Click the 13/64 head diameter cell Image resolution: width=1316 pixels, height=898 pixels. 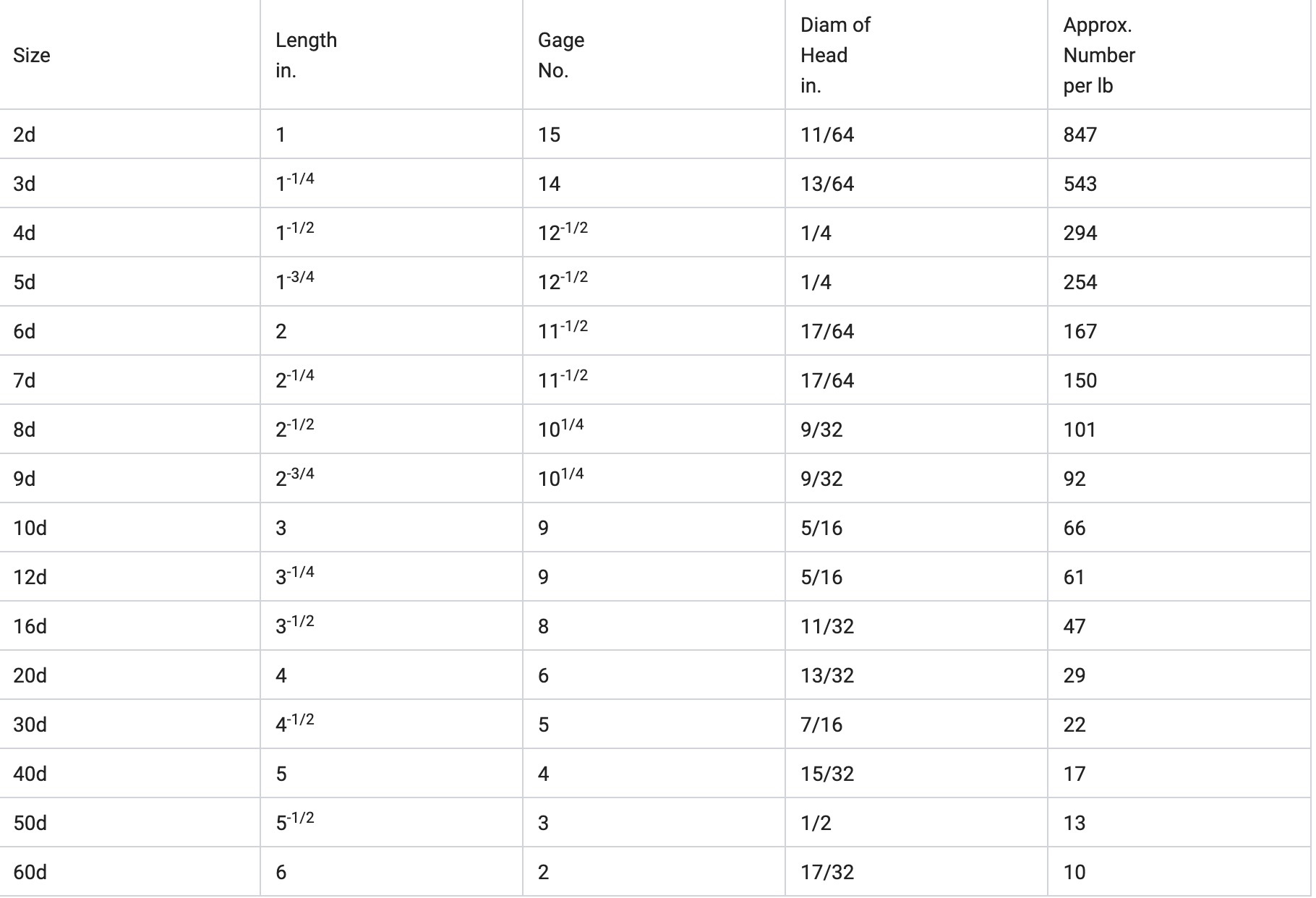click(826, 184)
